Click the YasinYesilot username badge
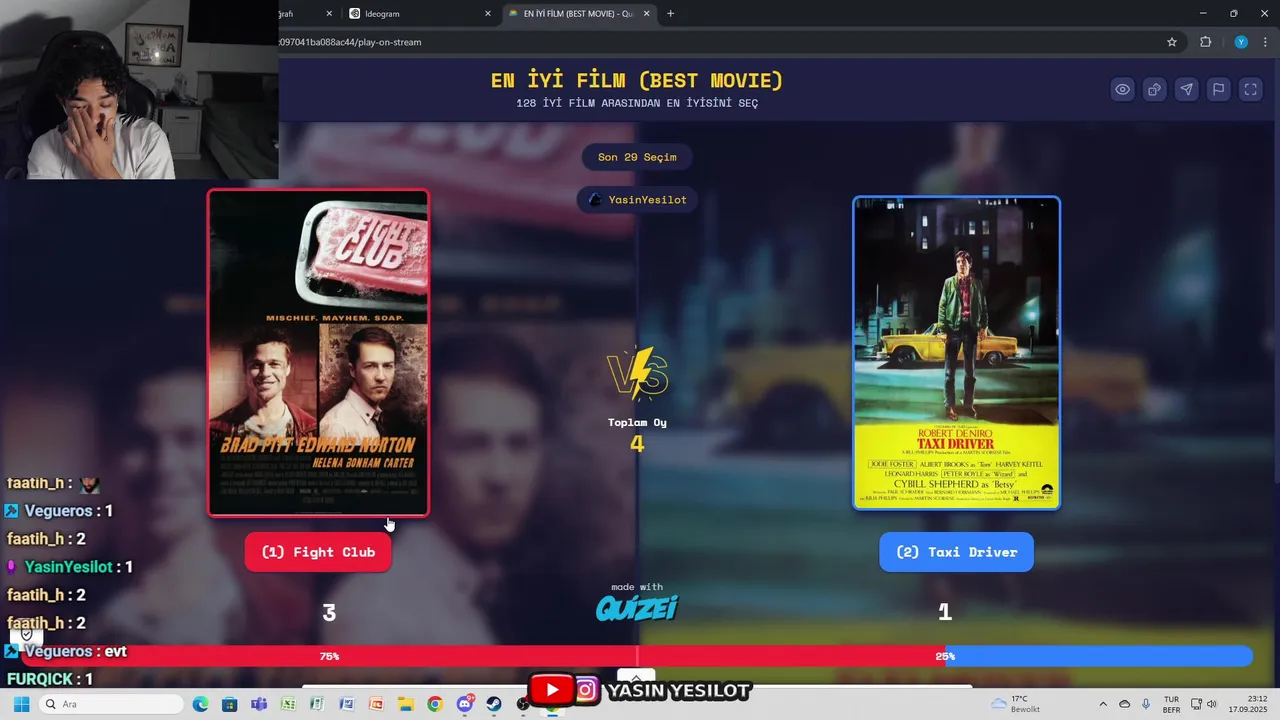The width and height of the screenshot is (1280, 720). pyautogui.click(x=637, y=199)
